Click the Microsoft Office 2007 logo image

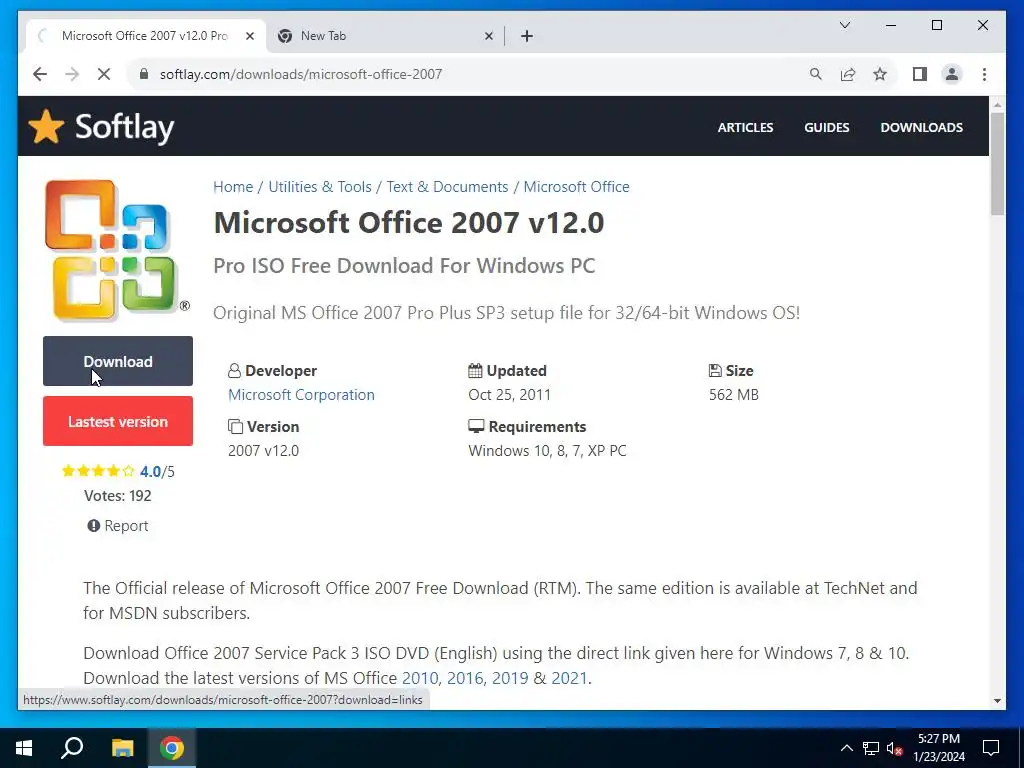coord(116,250)
